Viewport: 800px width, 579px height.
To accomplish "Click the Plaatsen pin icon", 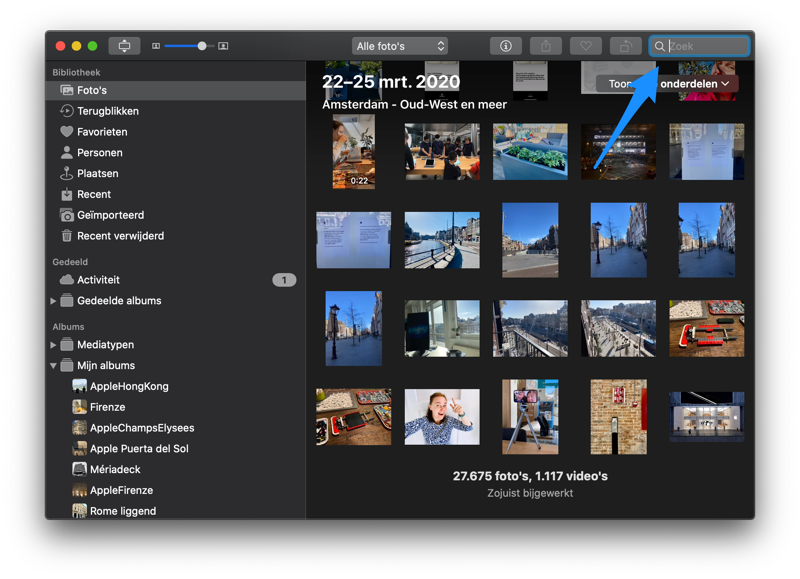I will 66,173.
